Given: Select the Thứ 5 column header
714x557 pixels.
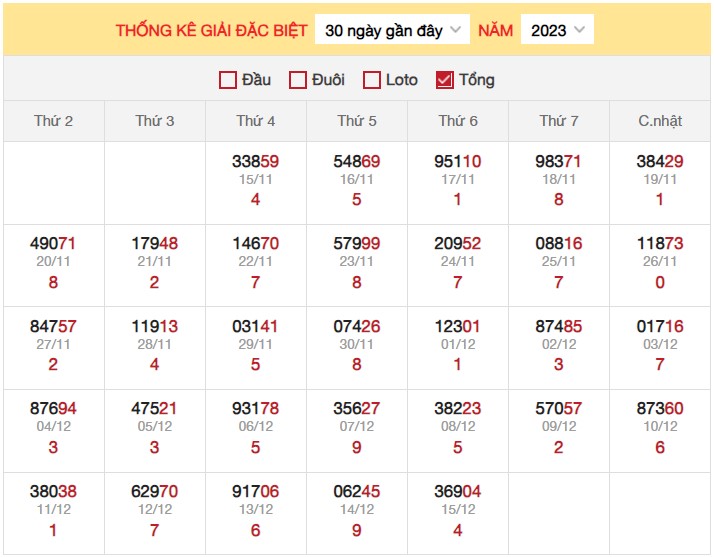Looking at the screenshot, I should click(x=357, y=121).
